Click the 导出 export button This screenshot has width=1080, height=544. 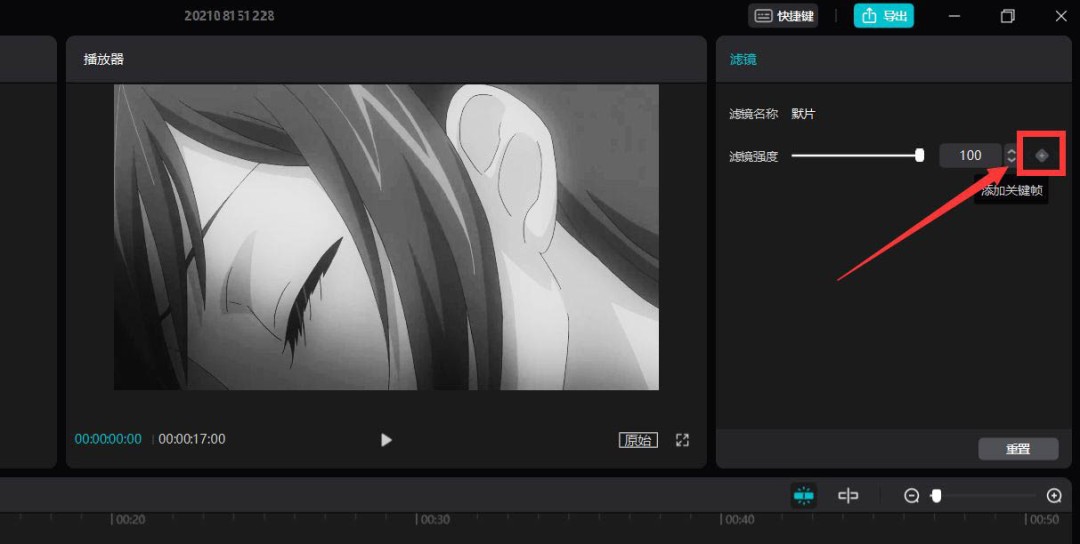click(884, 16)
